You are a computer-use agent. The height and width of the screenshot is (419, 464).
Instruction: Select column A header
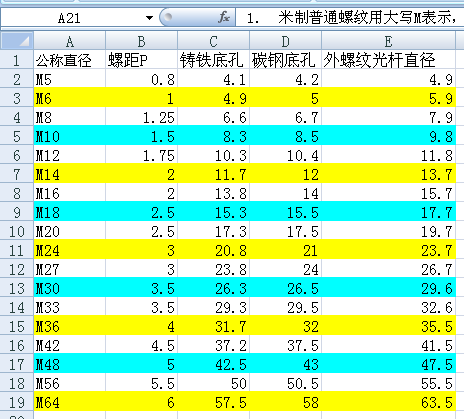(69, 41)
